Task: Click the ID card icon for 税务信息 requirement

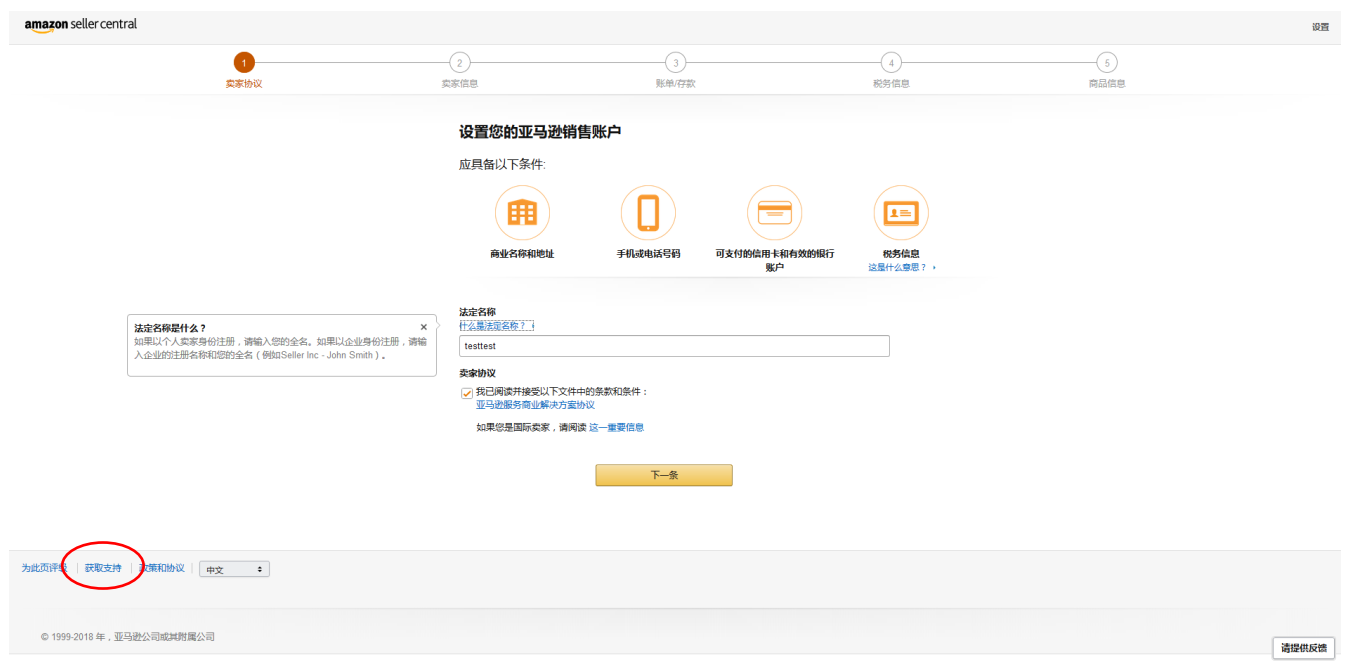Action: click(901, 212)
